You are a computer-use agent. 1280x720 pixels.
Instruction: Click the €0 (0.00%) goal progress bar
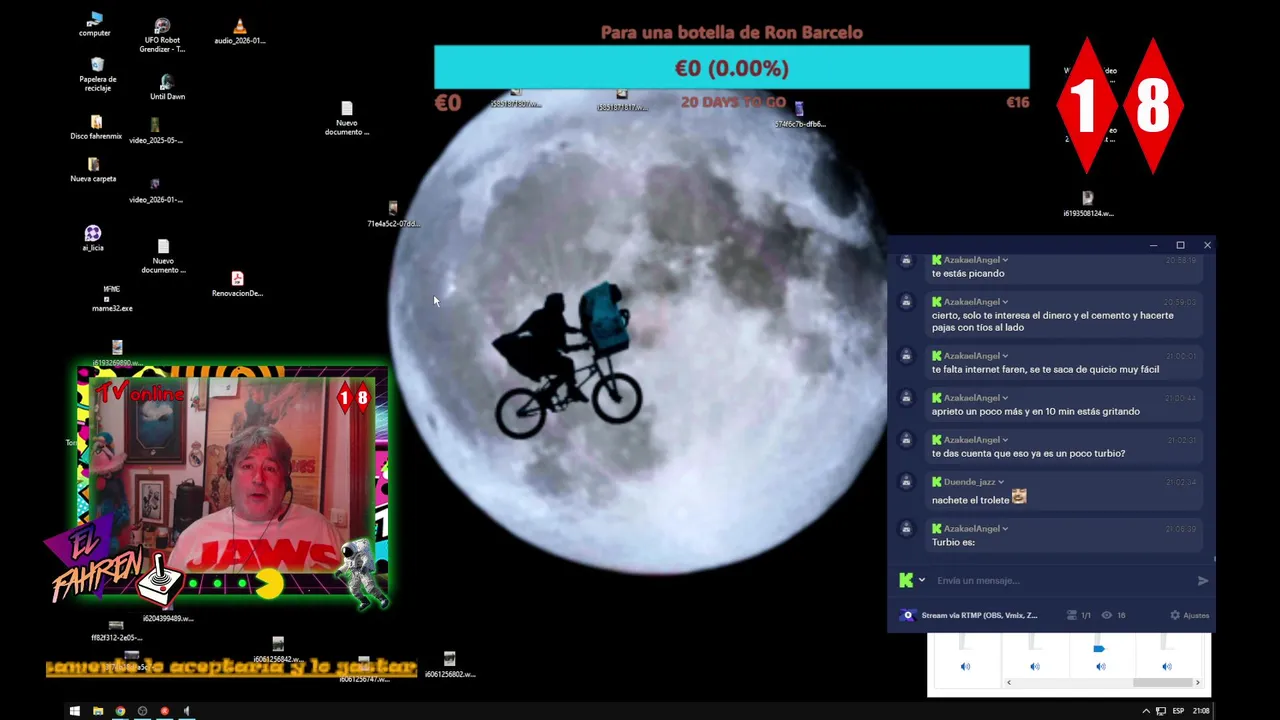click(x=732, y=68)
